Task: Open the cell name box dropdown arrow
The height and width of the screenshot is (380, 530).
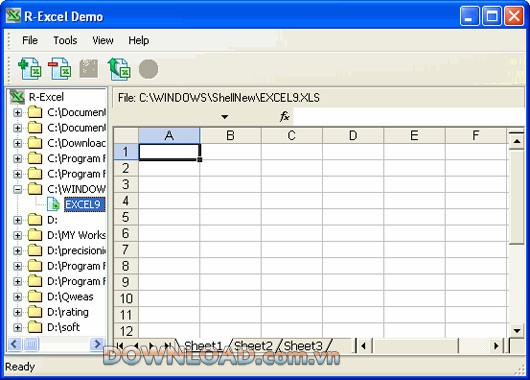Action: point(224,117)
